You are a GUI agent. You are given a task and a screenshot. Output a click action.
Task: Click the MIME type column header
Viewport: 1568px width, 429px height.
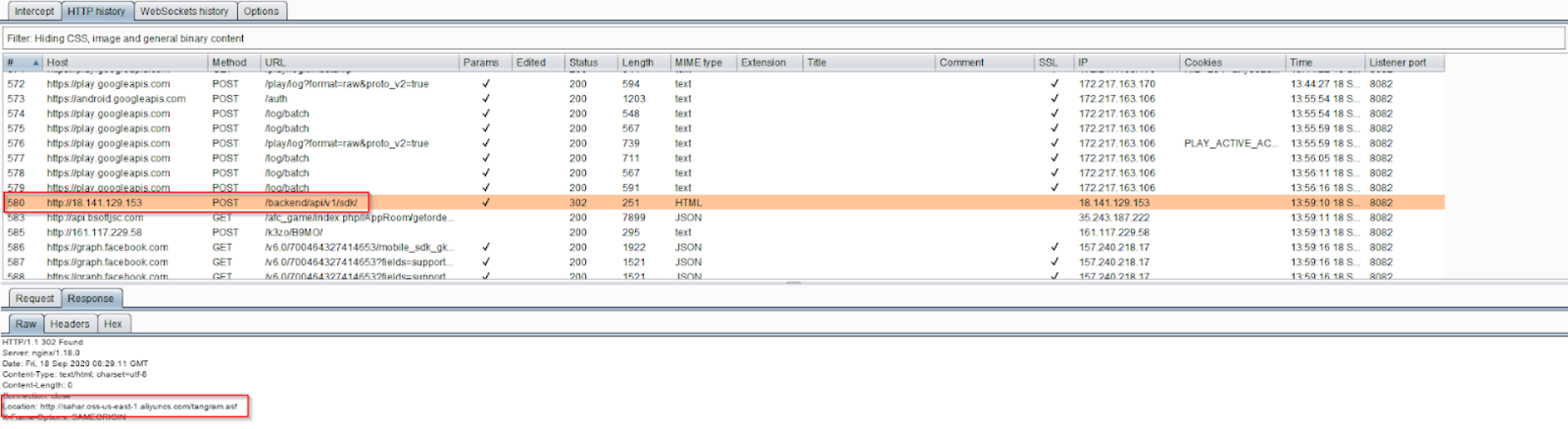point(704,63)
